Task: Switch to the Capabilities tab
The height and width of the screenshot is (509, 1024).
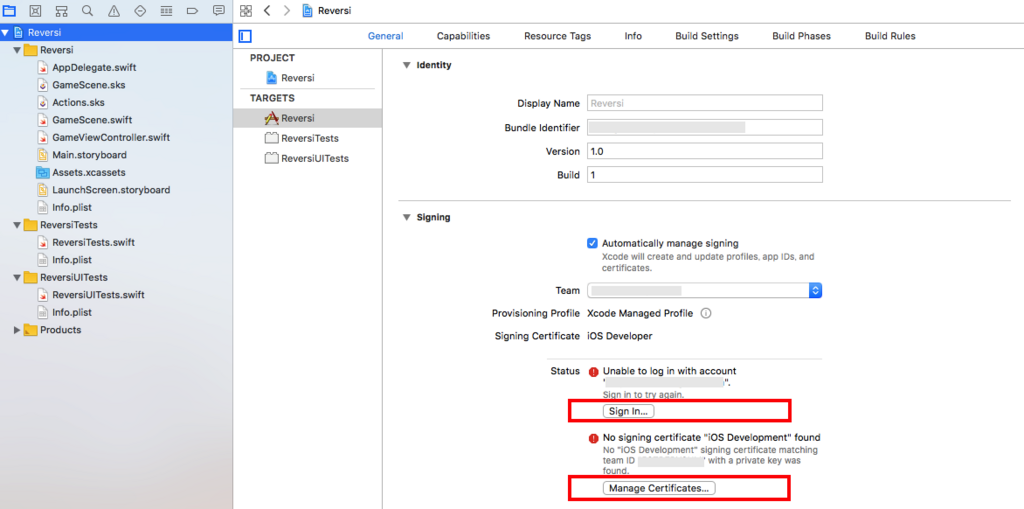Action: coord(463,36)
